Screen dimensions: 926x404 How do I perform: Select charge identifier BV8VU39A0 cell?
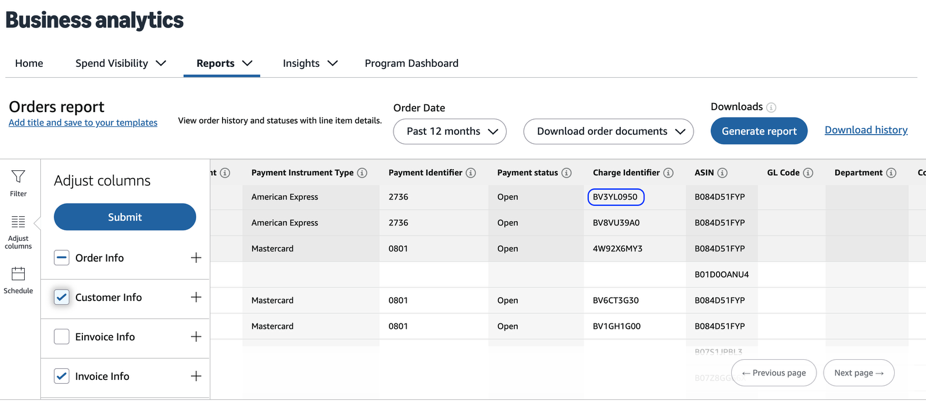coord(617,223)
